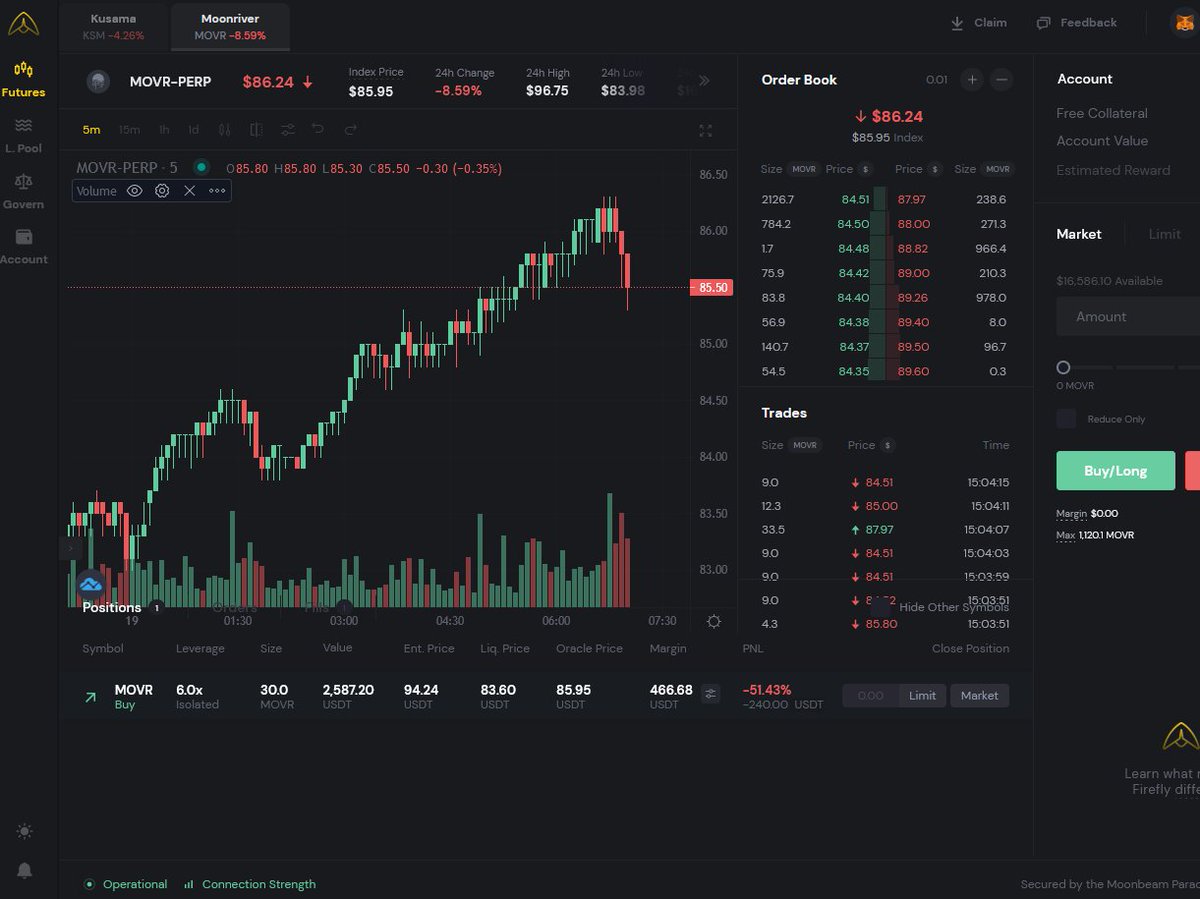The height and width of the screenshot is (899, 1200).
Task: Click the green market status dot
Action: tap(201, 168)
